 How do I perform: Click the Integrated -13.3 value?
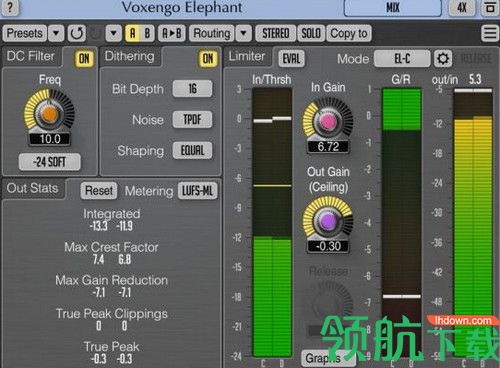point(99,226)
